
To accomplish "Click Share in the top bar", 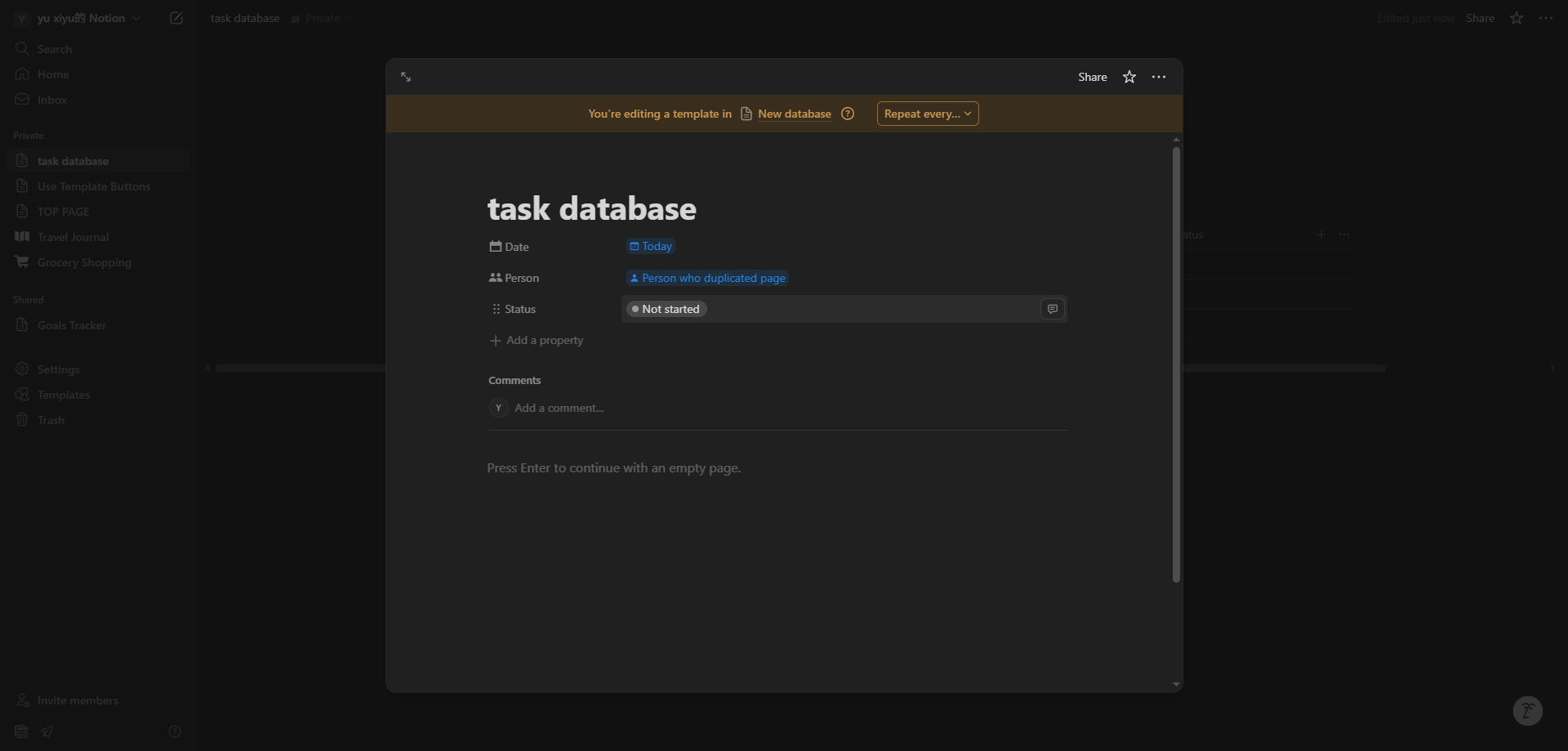I will [1480, 18].
